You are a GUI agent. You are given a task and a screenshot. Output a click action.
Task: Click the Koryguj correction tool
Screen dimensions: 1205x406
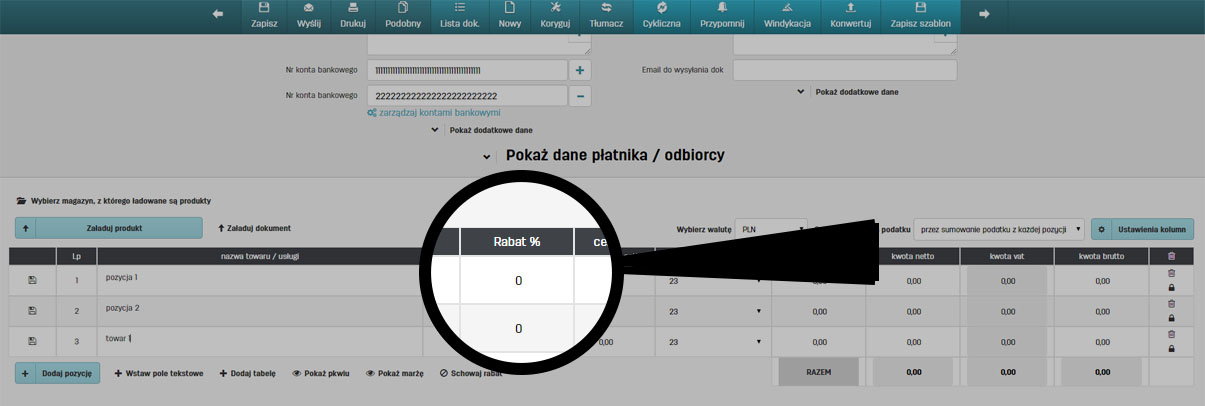555,8
